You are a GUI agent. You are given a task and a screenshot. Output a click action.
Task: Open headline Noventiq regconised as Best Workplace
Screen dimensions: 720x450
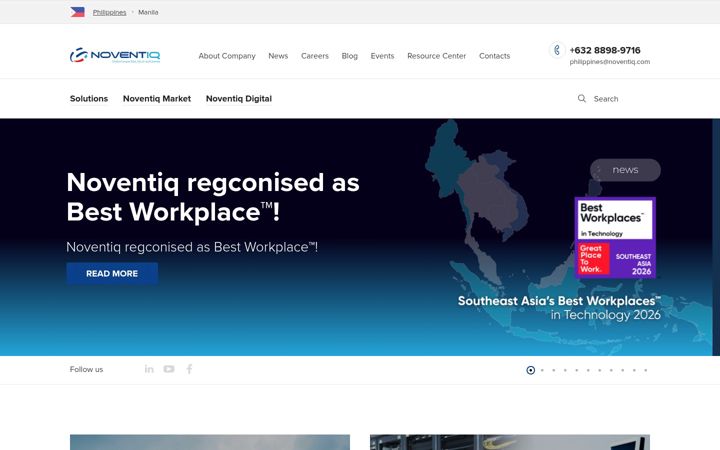[213, 197]
